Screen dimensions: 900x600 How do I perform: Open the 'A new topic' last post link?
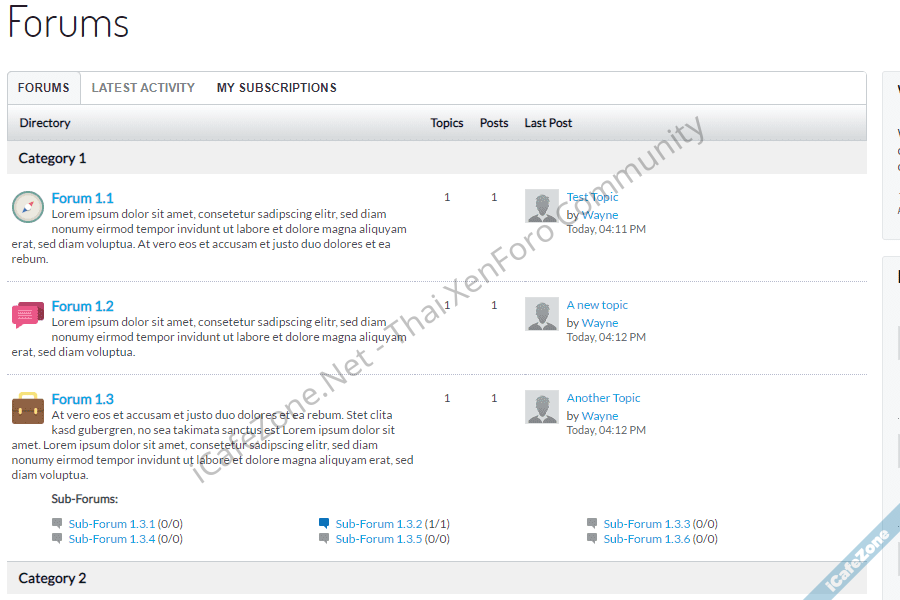[x=597, y=305]
